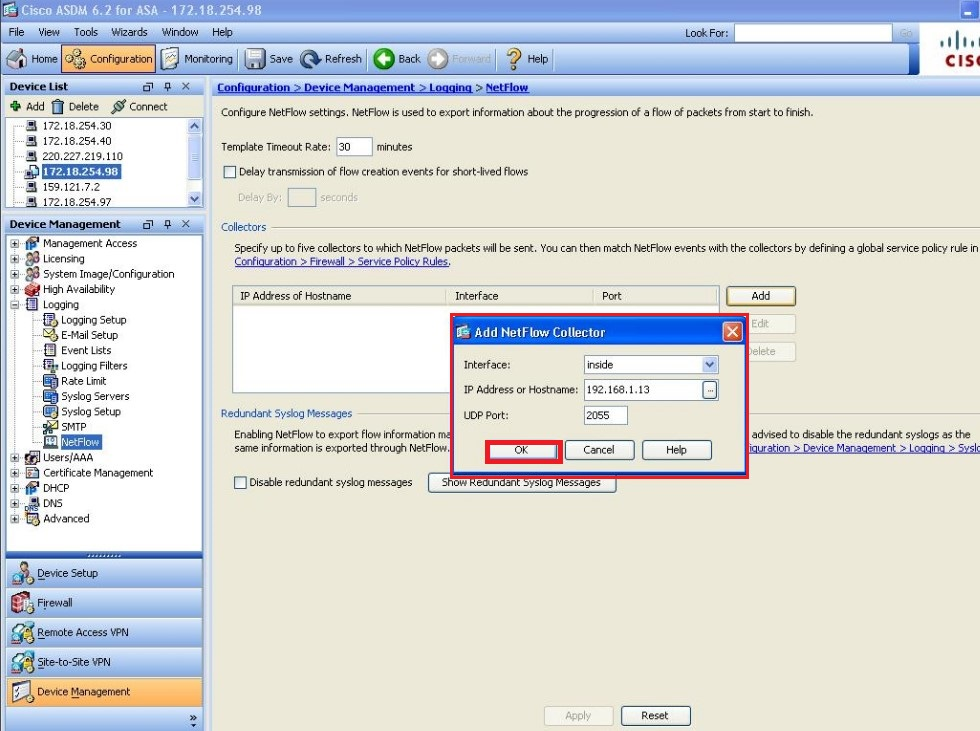Click inside the Look For search field
This screenshot has height=731, width=980.
(812, 32)
